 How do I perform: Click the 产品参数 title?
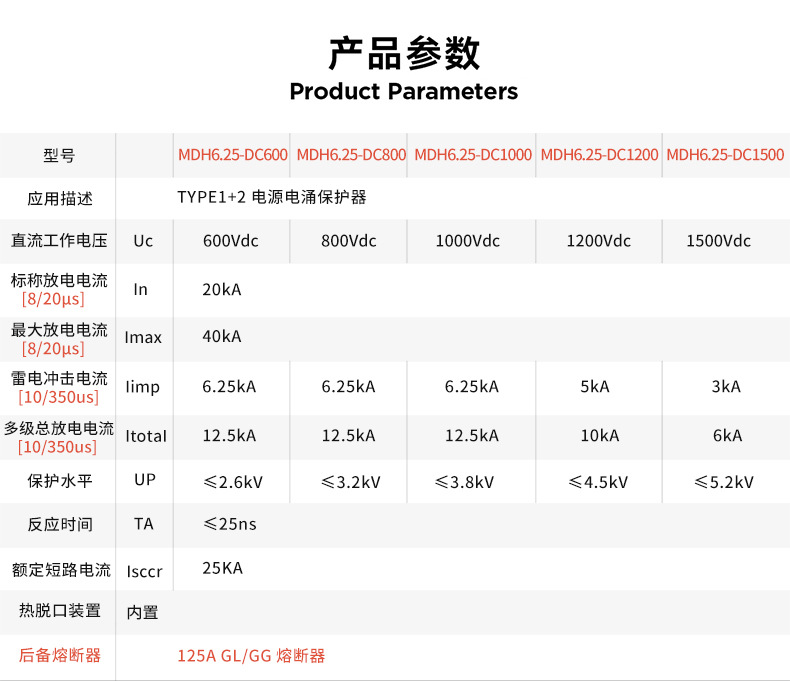point(404,53)
